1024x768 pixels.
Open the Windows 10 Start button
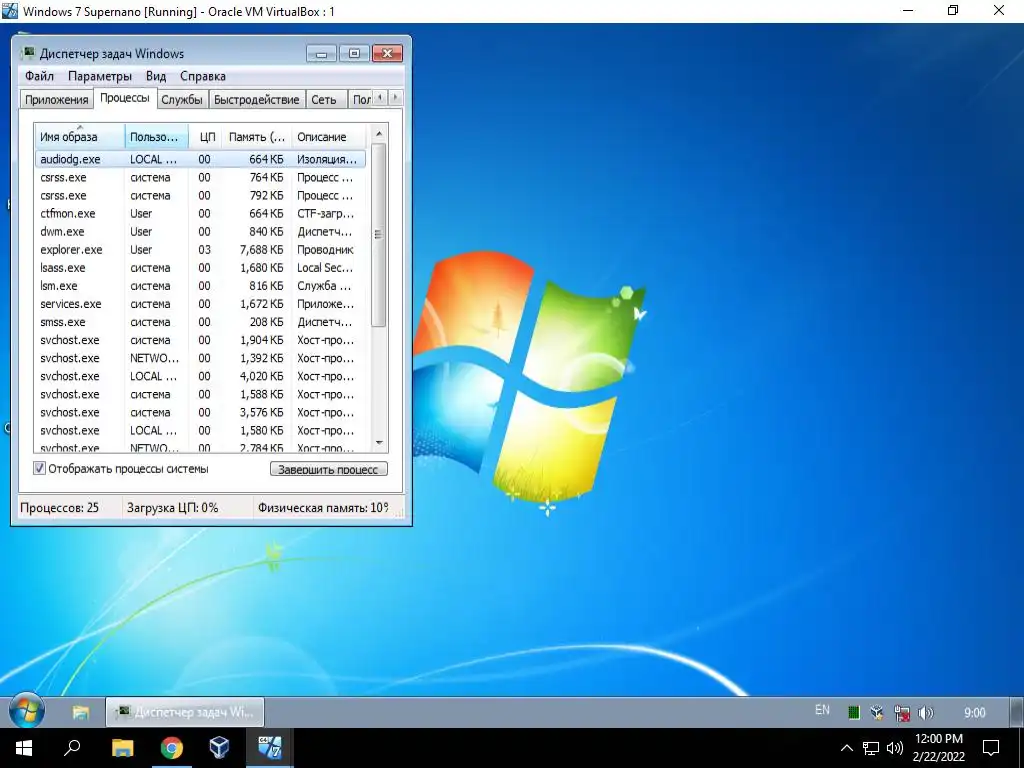coord(24,748)
